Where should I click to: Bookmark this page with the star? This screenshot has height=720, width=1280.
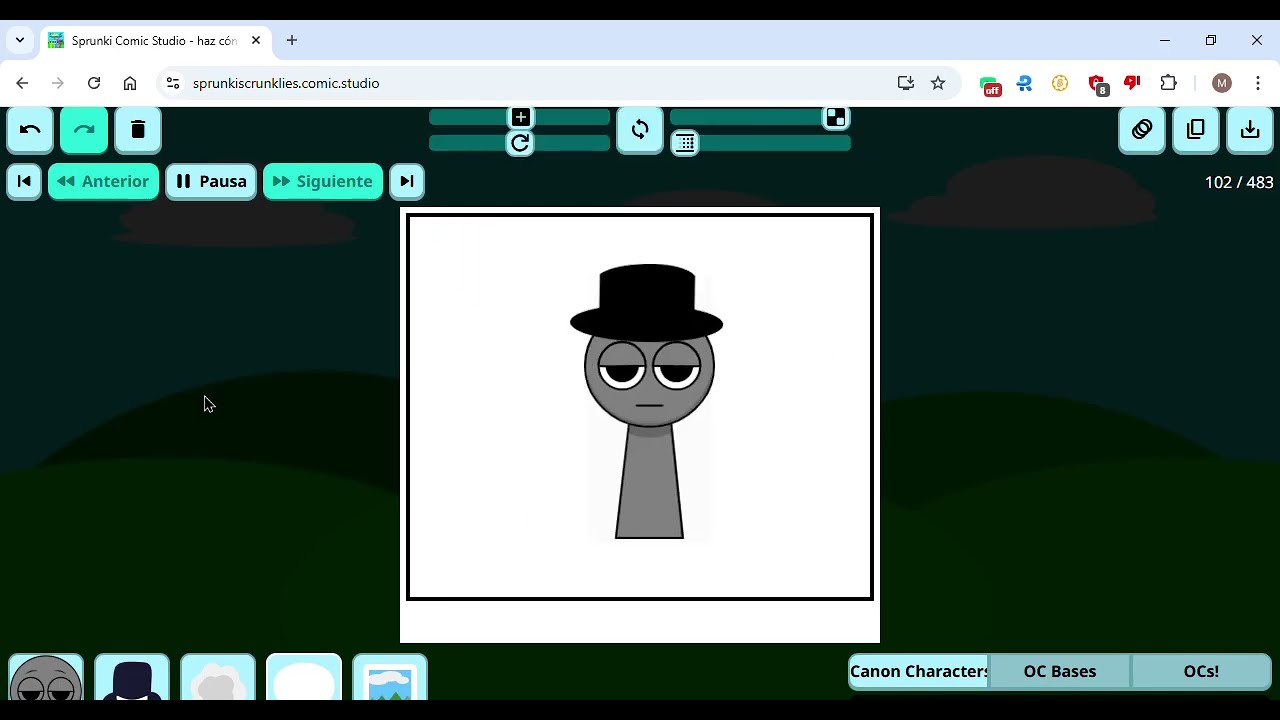click(x=938, y=83)
